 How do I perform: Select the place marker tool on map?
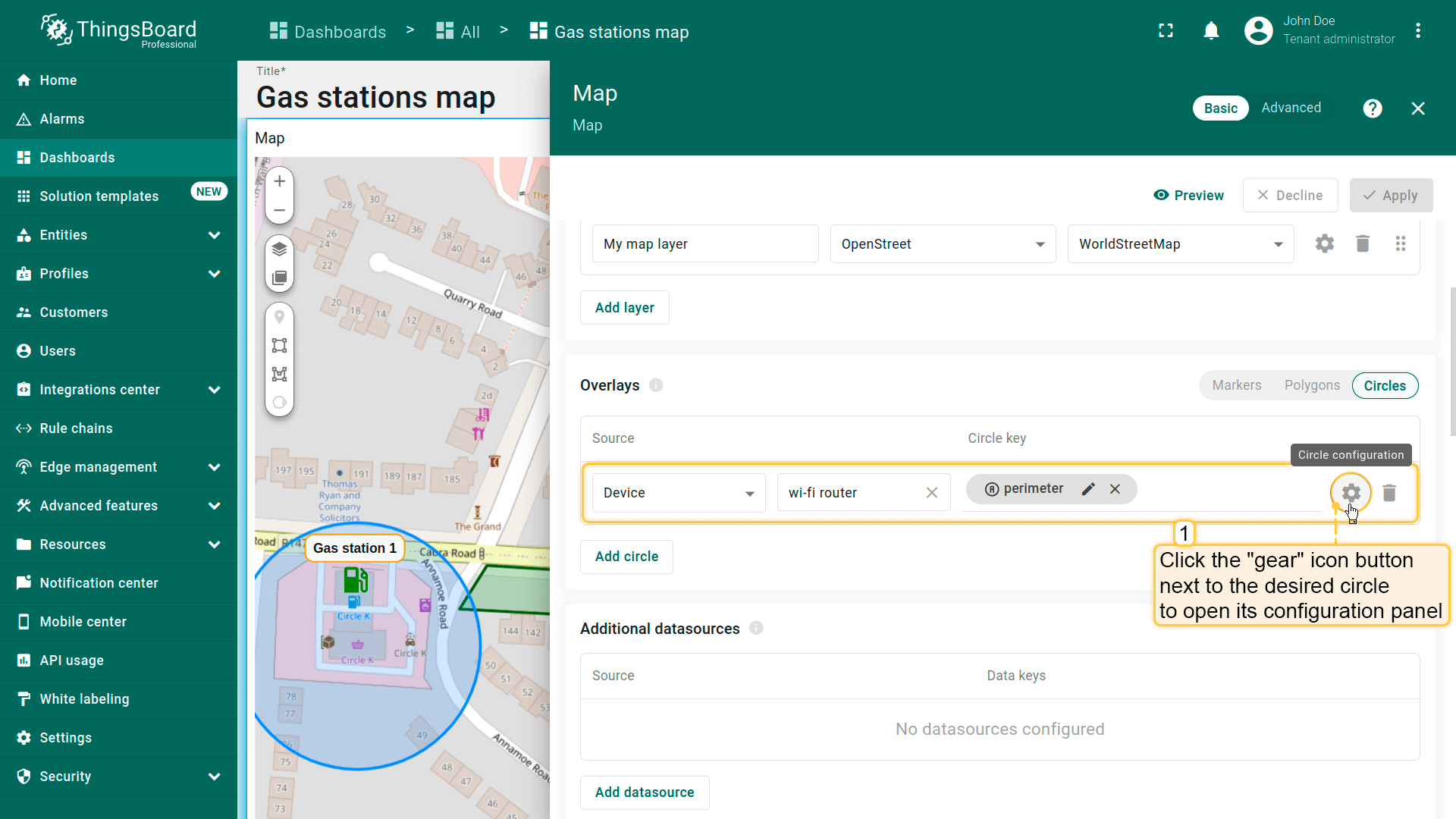tap(279, 317)
